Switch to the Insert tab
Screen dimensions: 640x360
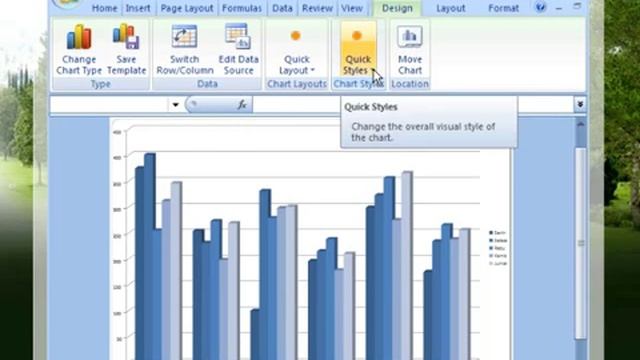(138, 8)
